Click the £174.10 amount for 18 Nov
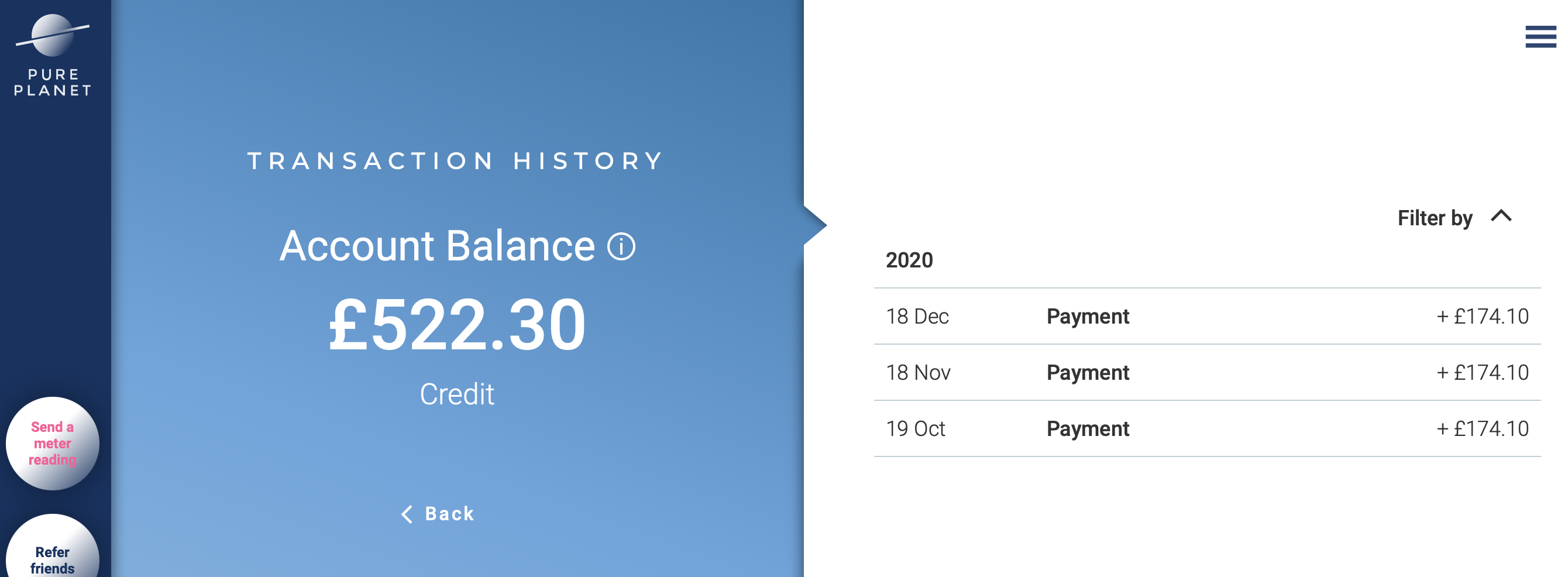Image resolution: width=1568 pixels, height=577 pixels. coord(1482,373)
